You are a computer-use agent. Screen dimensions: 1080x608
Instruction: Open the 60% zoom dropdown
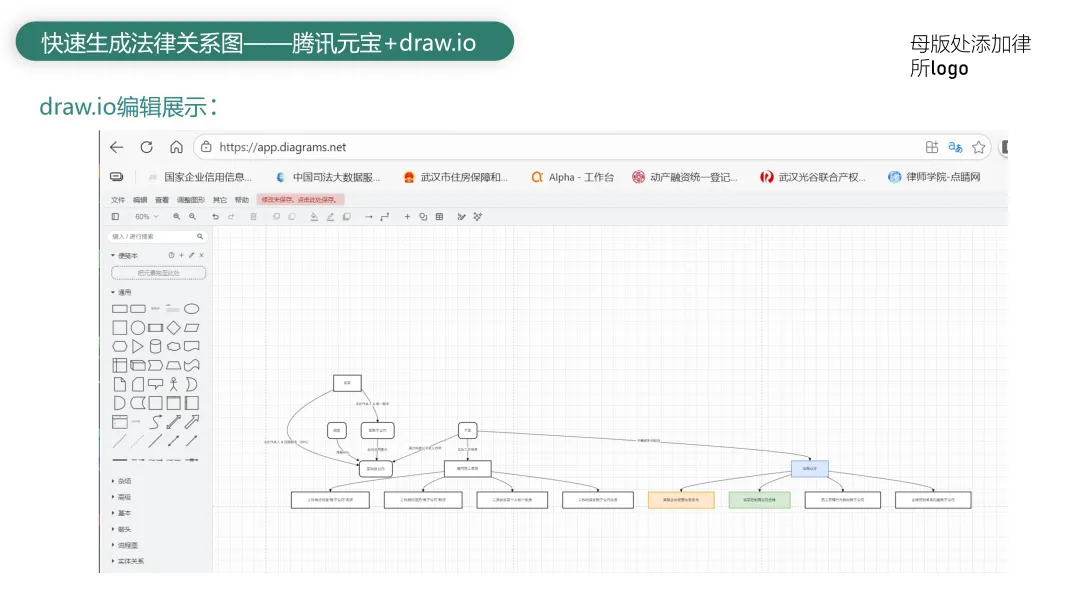pyautogui.click(x=147, y=217)
